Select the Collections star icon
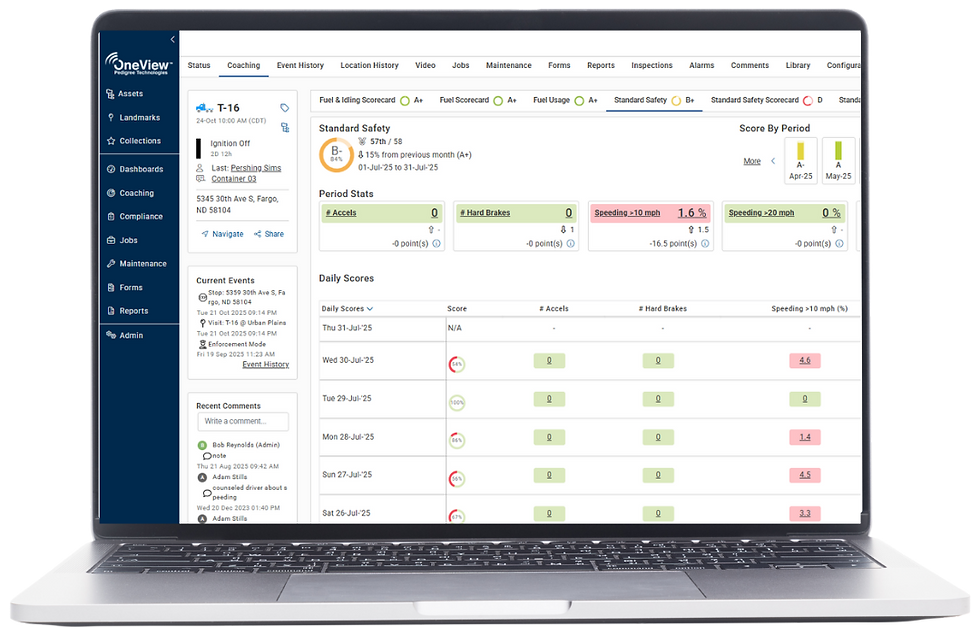Viewport: 980px width, 635px height. 111,141
